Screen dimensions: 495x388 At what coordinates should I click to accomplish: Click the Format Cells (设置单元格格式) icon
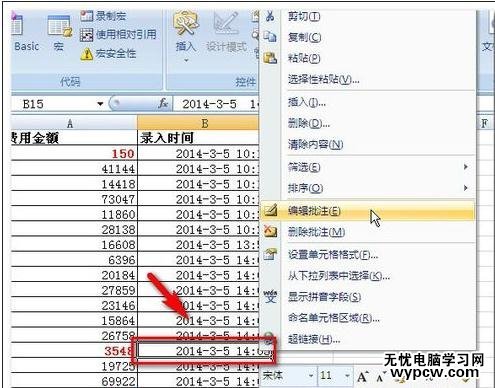coord(270,254)
